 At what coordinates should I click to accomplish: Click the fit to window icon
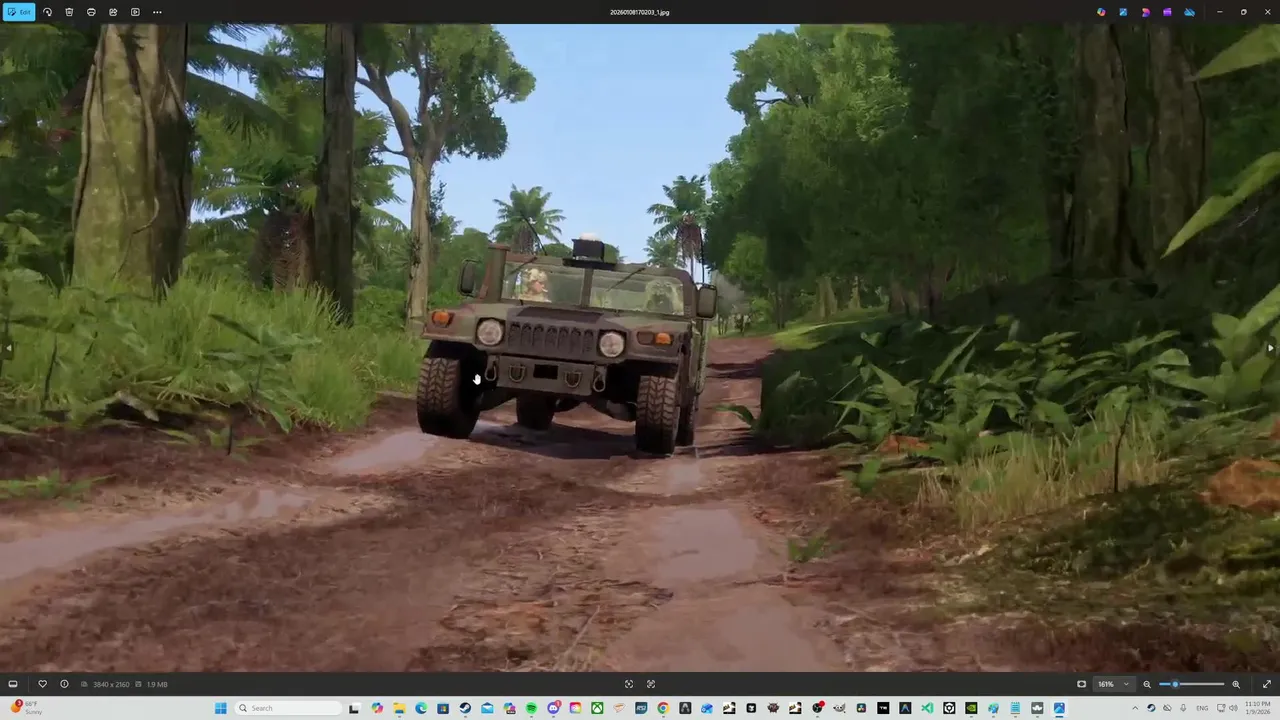[629, 684]
